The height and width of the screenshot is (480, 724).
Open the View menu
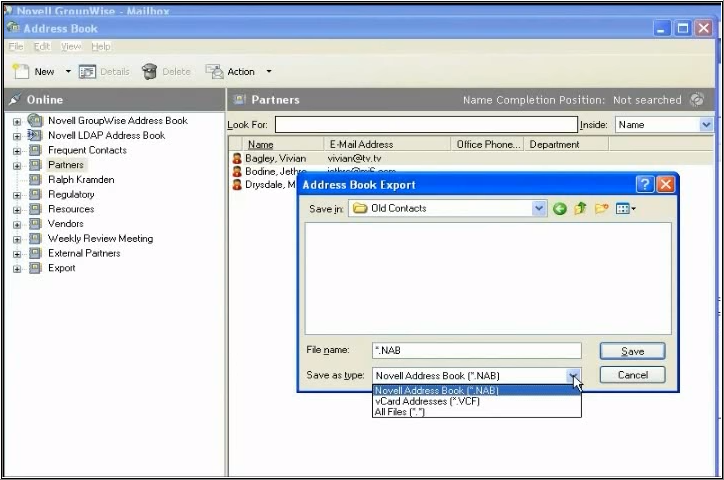click(71, 47)
